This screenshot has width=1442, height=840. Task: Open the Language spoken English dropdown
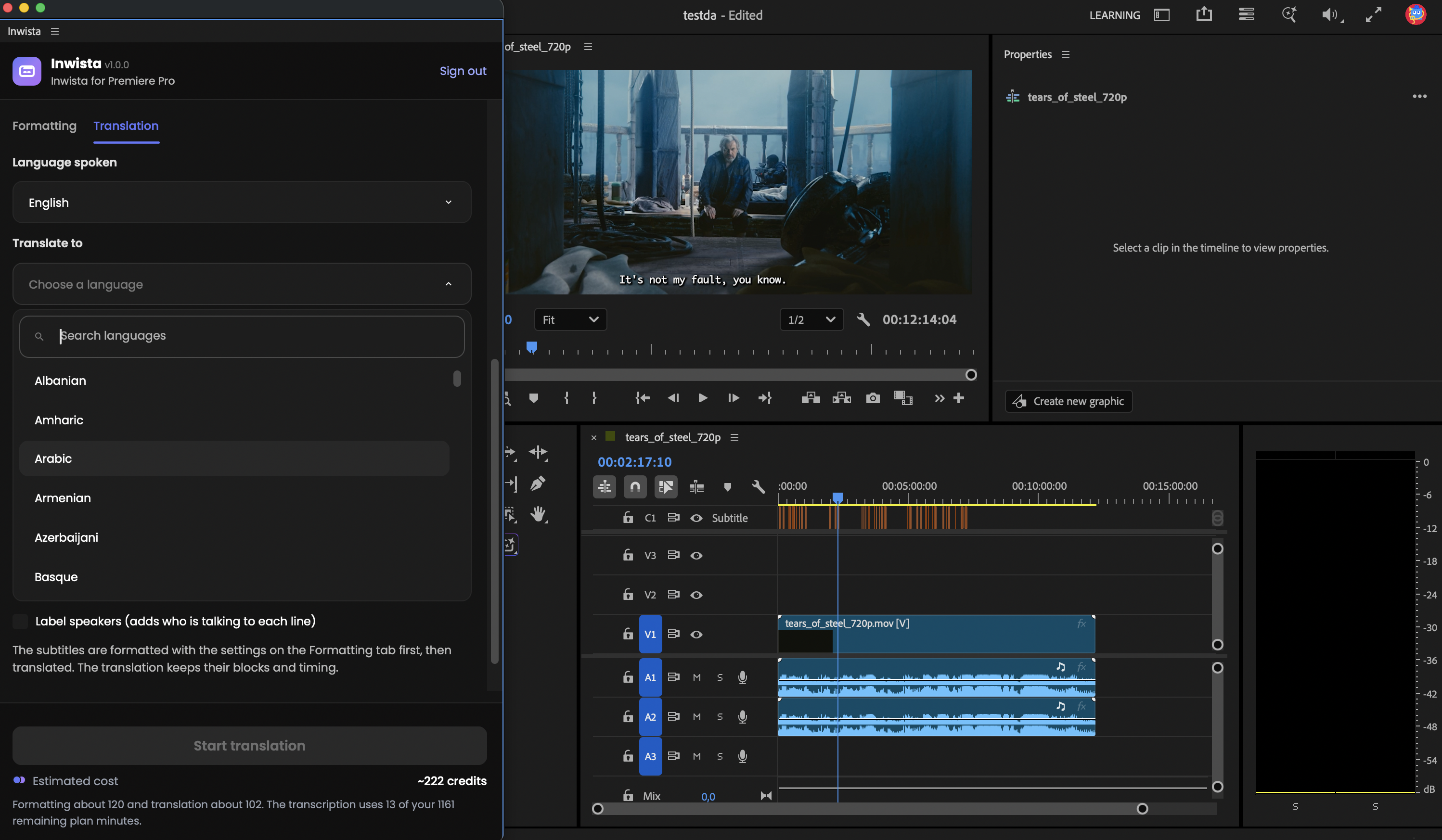(x=242, y=203)
